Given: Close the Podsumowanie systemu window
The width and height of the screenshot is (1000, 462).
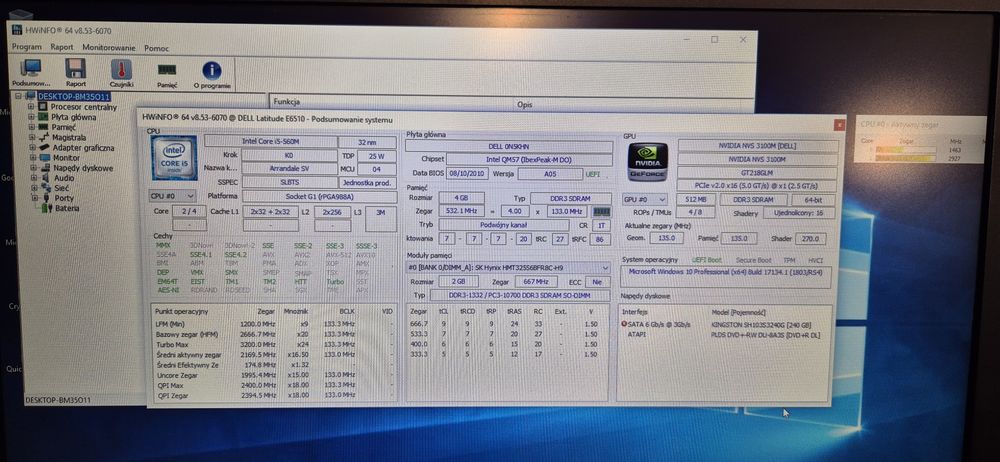Looking at the screenshot, I should coord(839,125).
